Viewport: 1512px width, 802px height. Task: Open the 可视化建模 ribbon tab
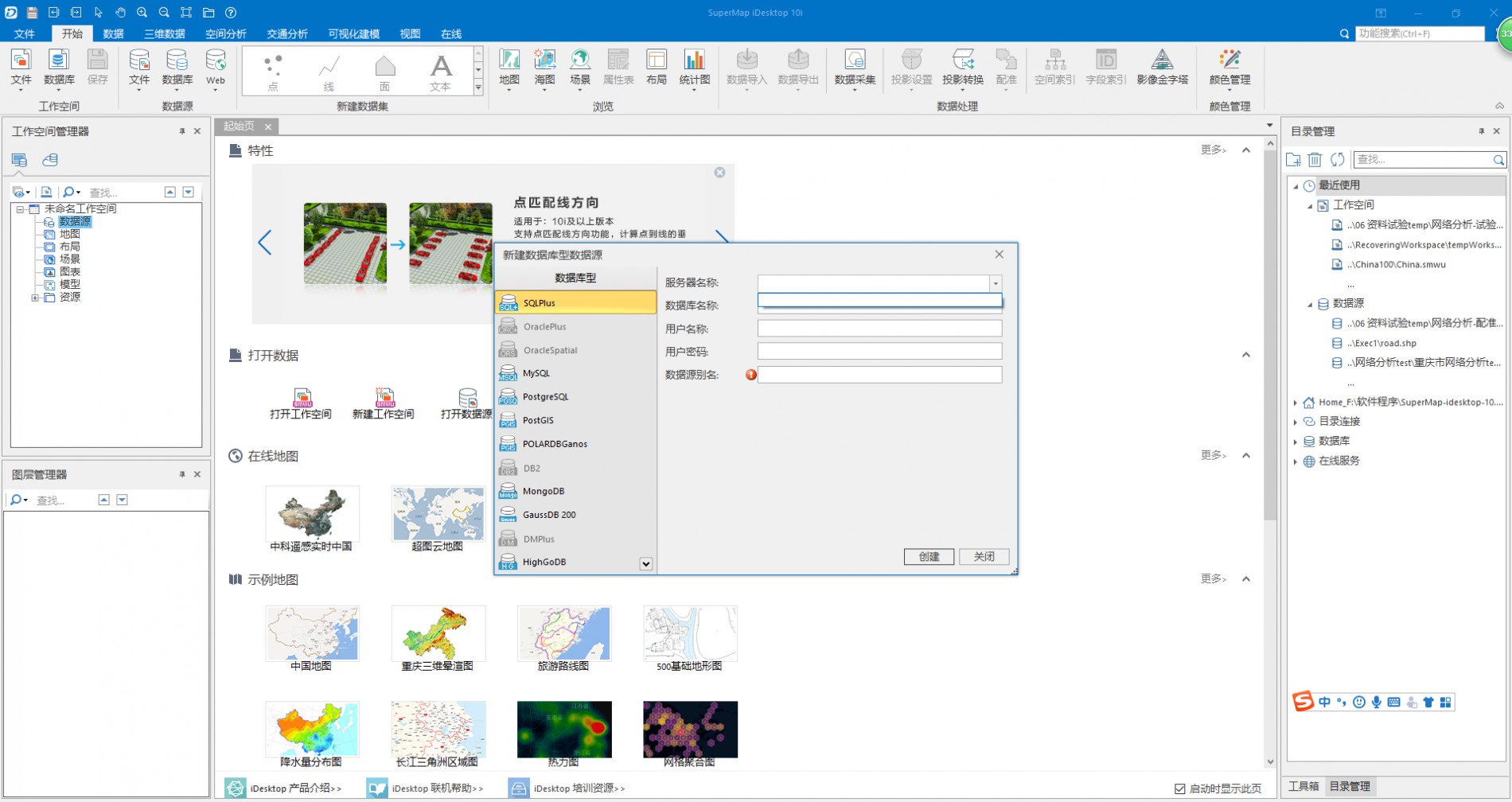[x=354, y=33]
